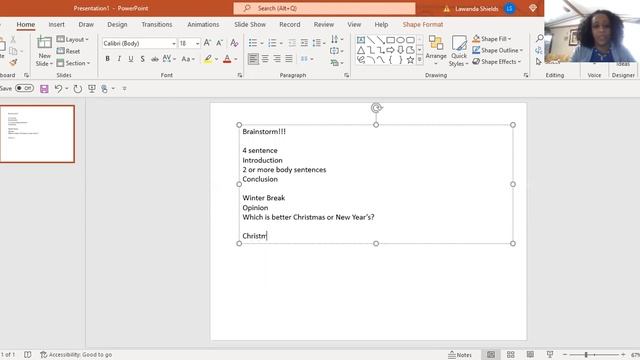The image size is (640, 360).
Task: Open Shape Fill options
Action: tap(492, 39)
